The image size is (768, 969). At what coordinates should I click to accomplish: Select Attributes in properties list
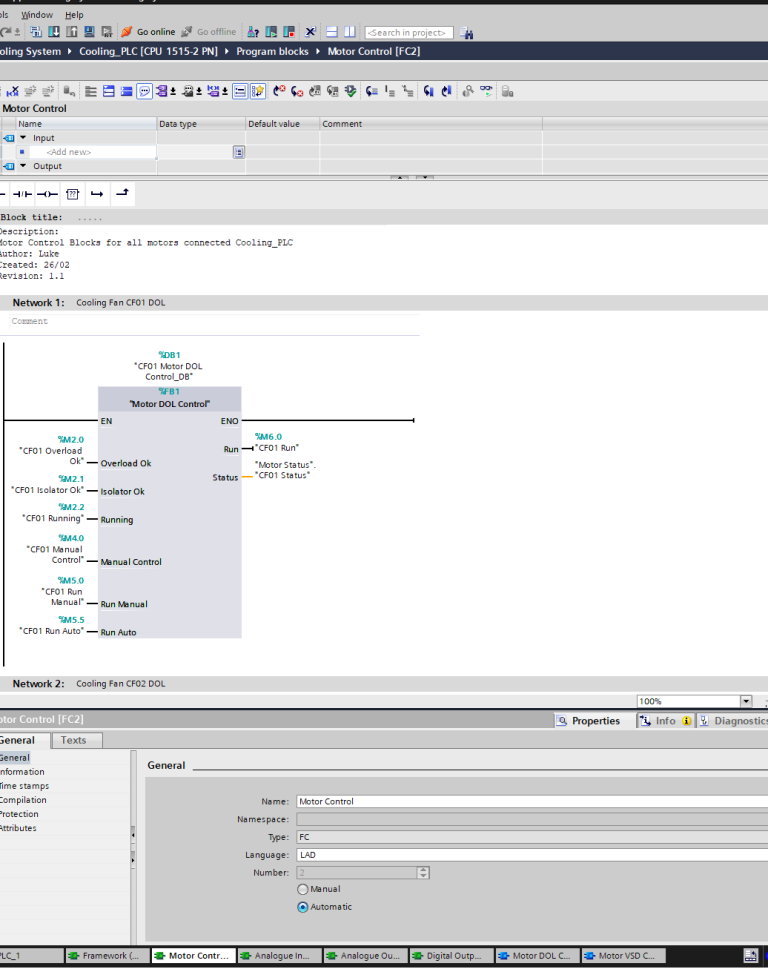coord(19,829)
